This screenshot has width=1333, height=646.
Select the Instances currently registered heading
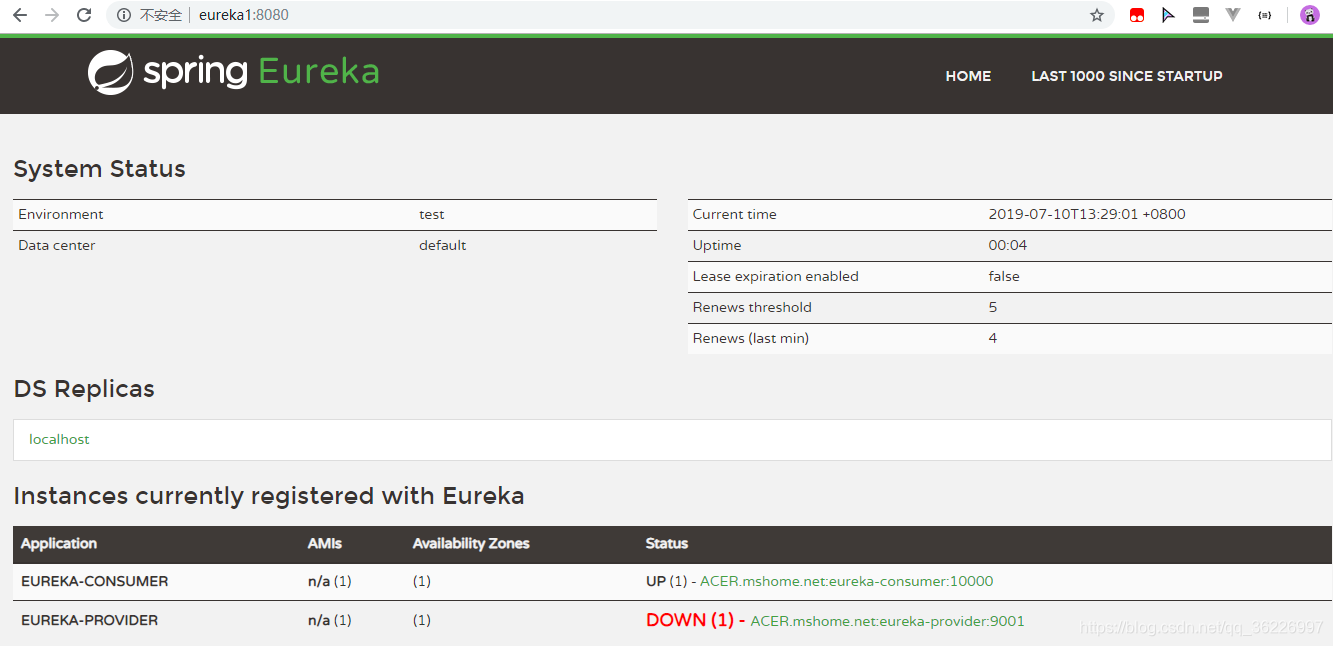(x=269, y=496)
